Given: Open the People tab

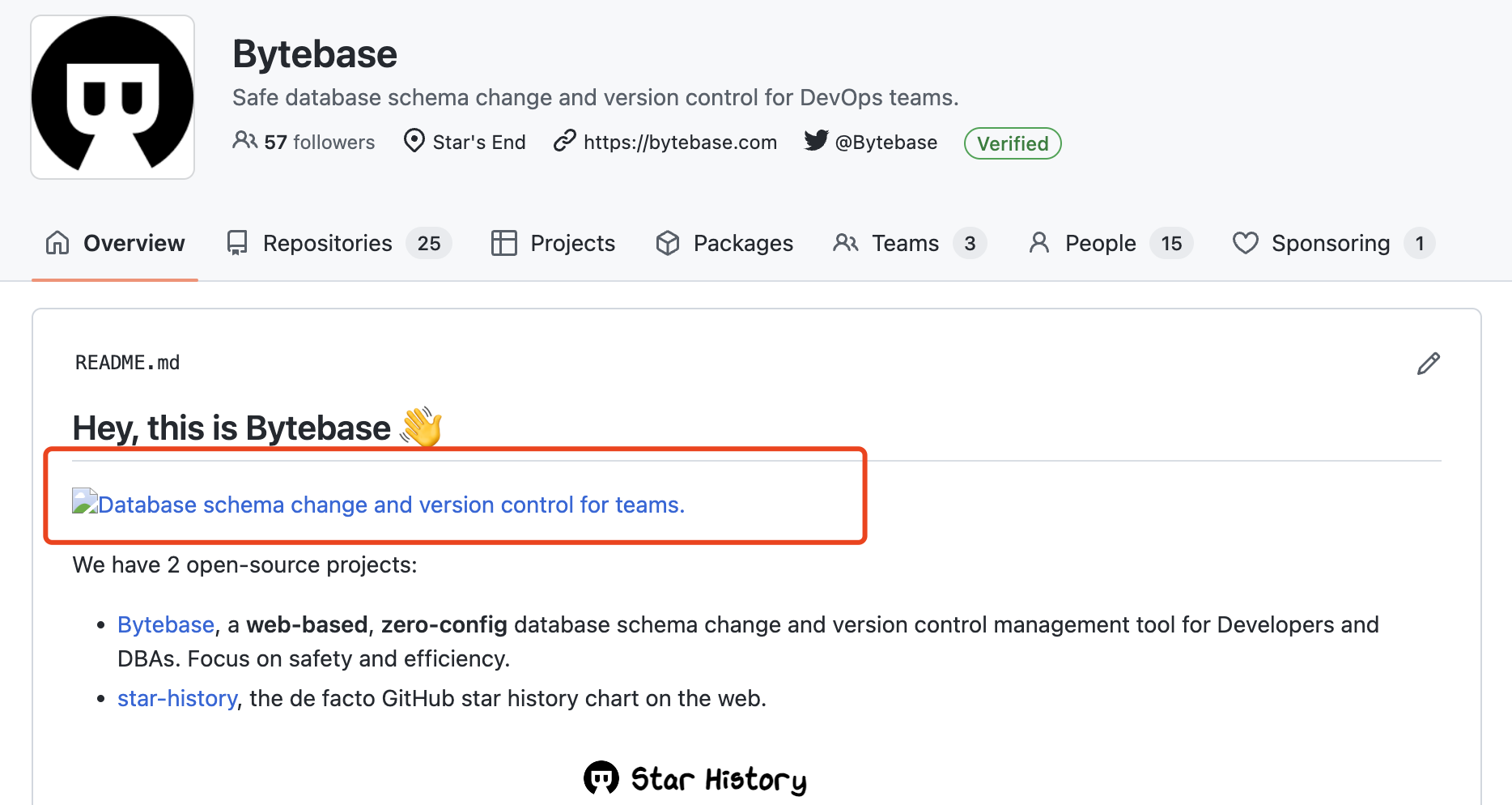Looking at the screenshot, I should [x=1111, y=243].
